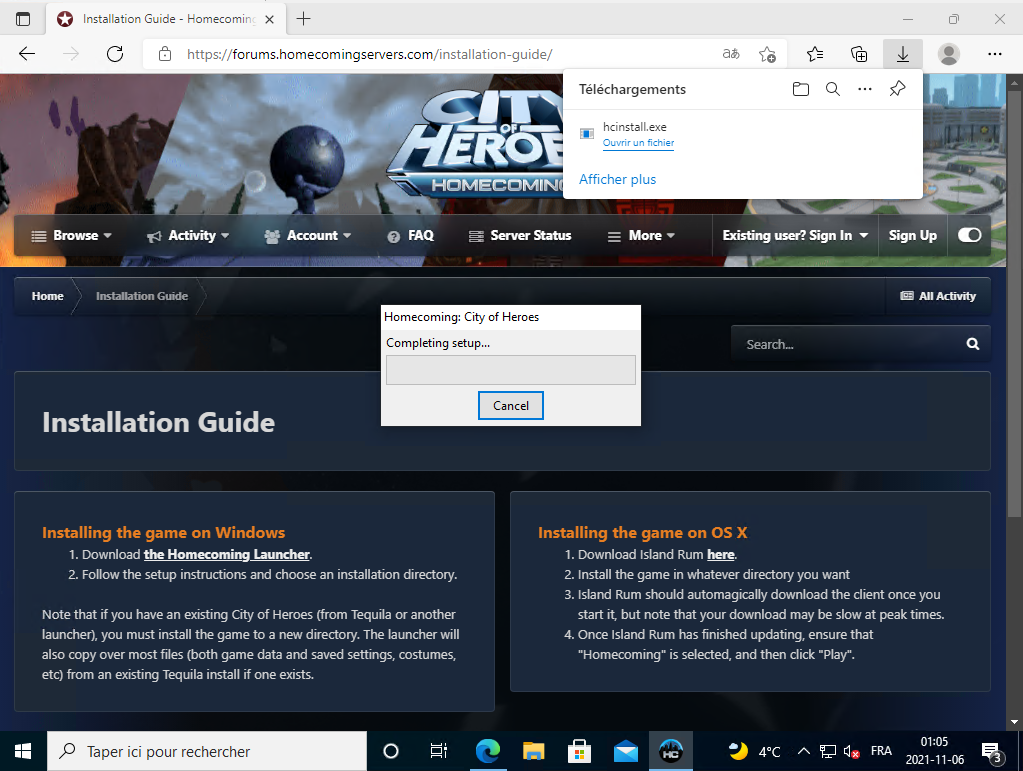Close the Installation Guide tab

tap(269, 20)
